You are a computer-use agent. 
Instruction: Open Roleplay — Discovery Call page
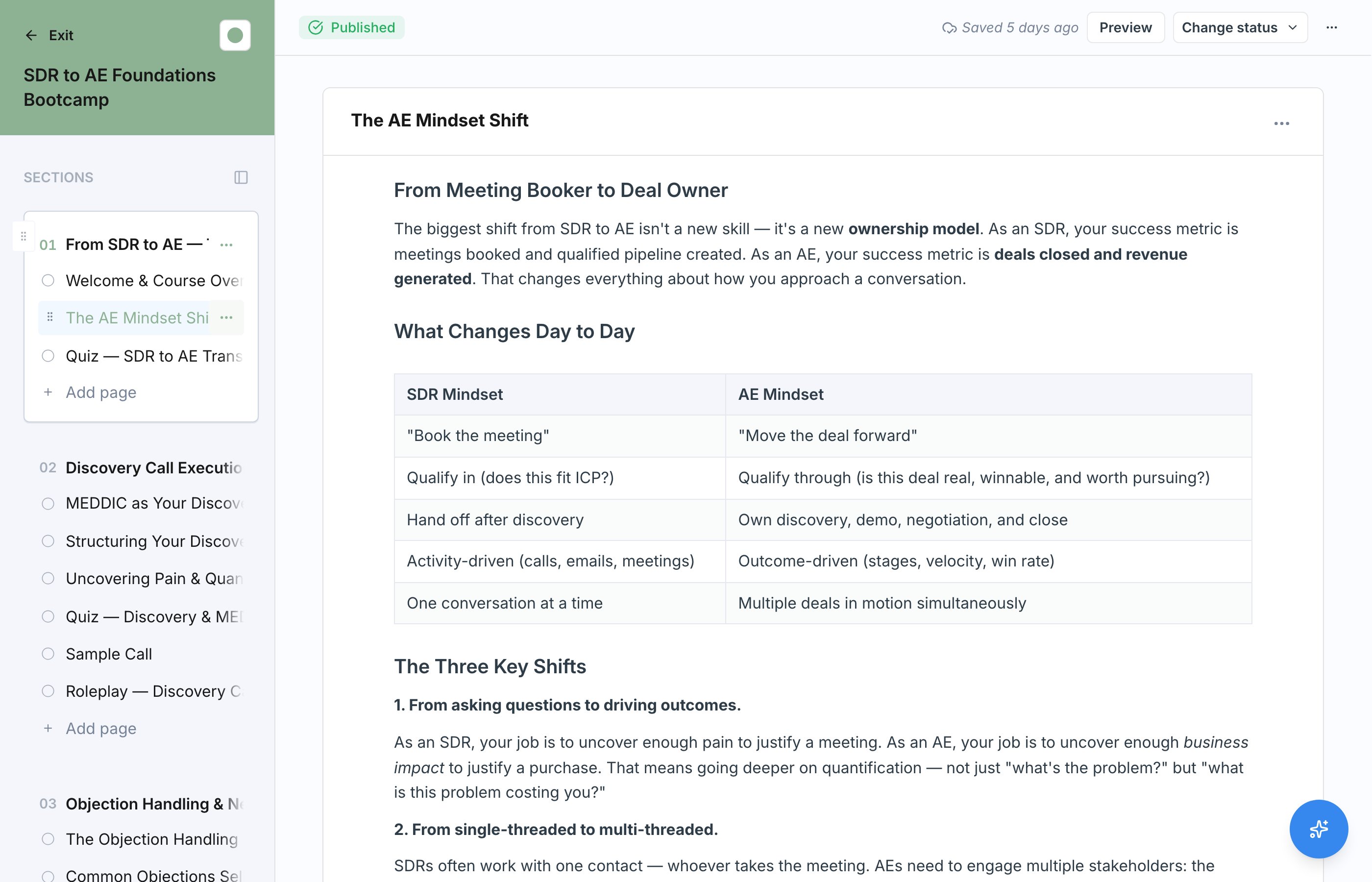[153, 691]
